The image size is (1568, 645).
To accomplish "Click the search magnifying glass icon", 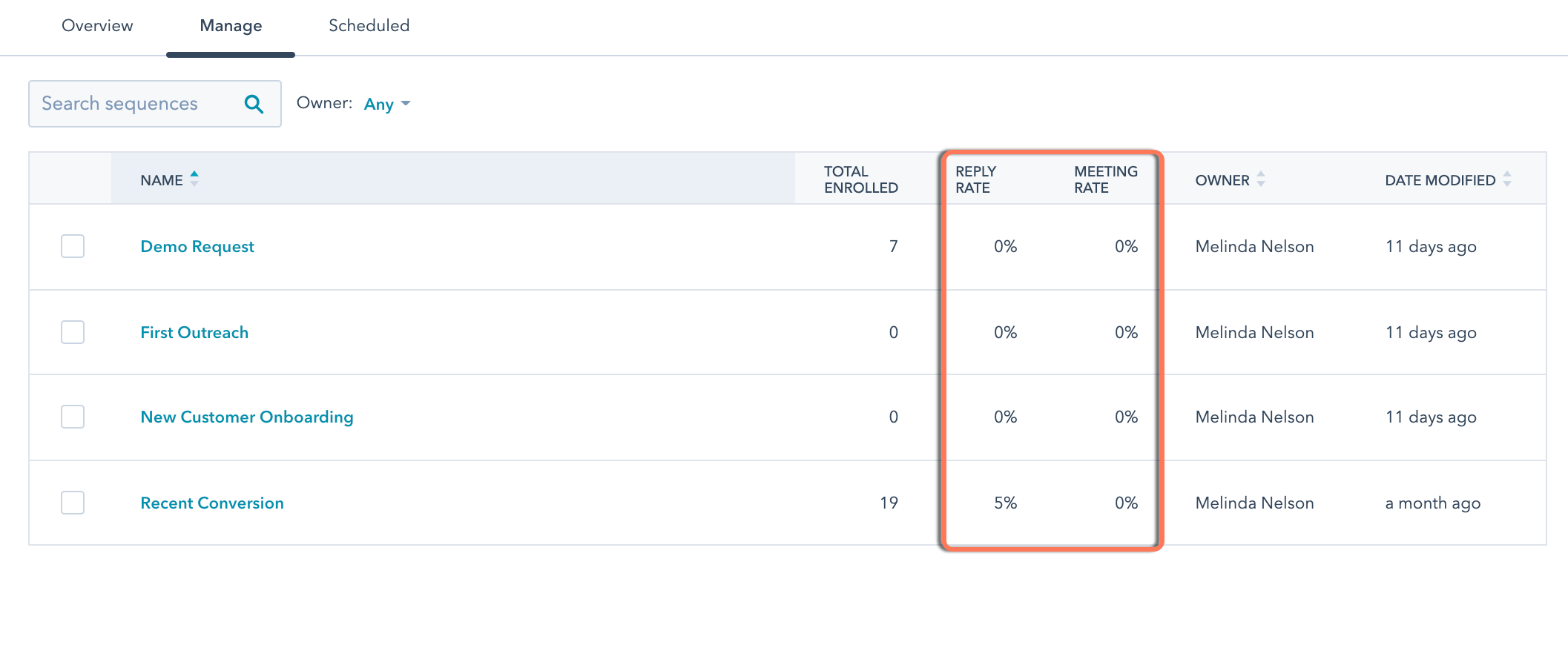I will (254, 104).
